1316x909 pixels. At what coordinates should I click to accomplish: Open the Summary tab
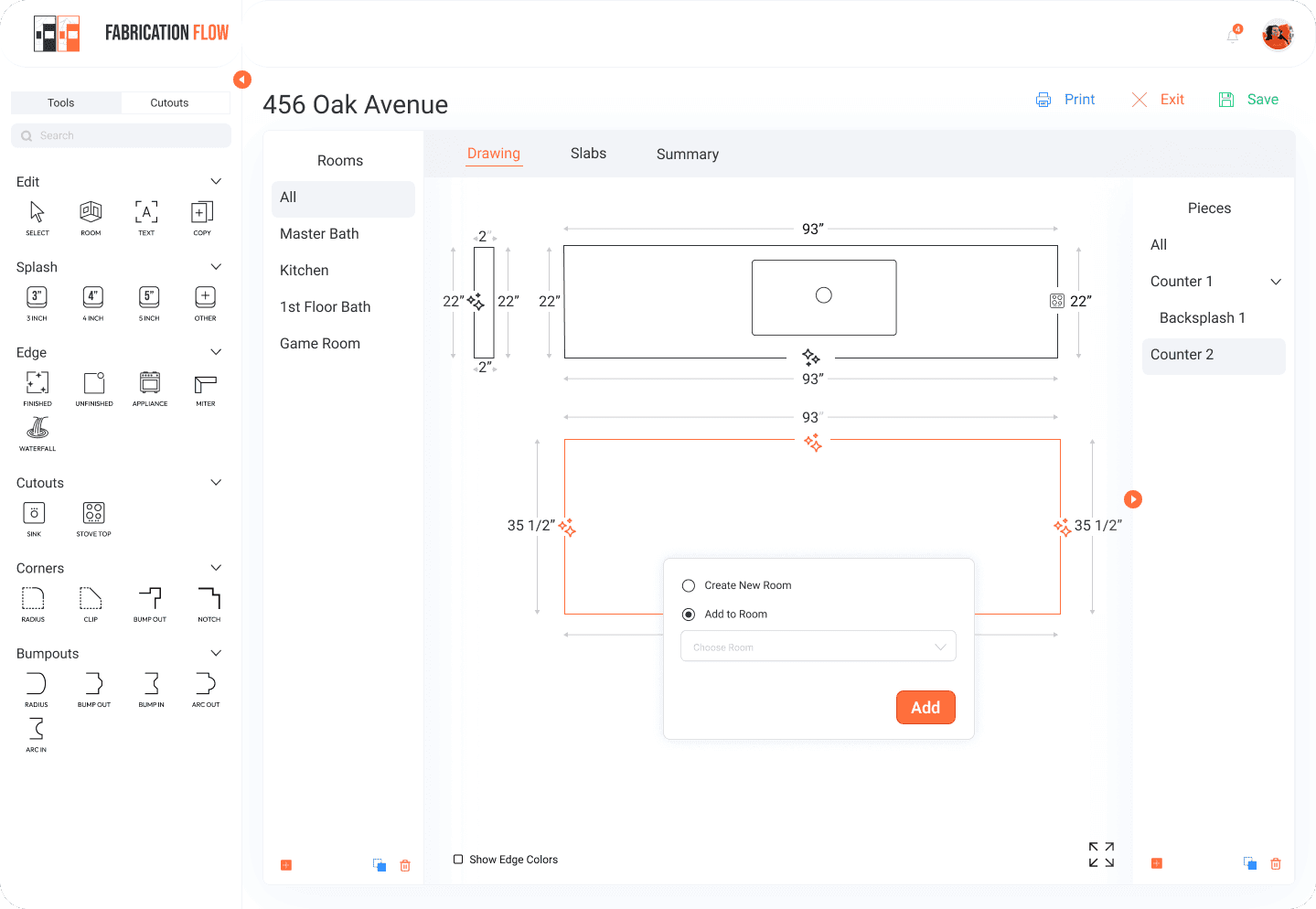(688, 154)
